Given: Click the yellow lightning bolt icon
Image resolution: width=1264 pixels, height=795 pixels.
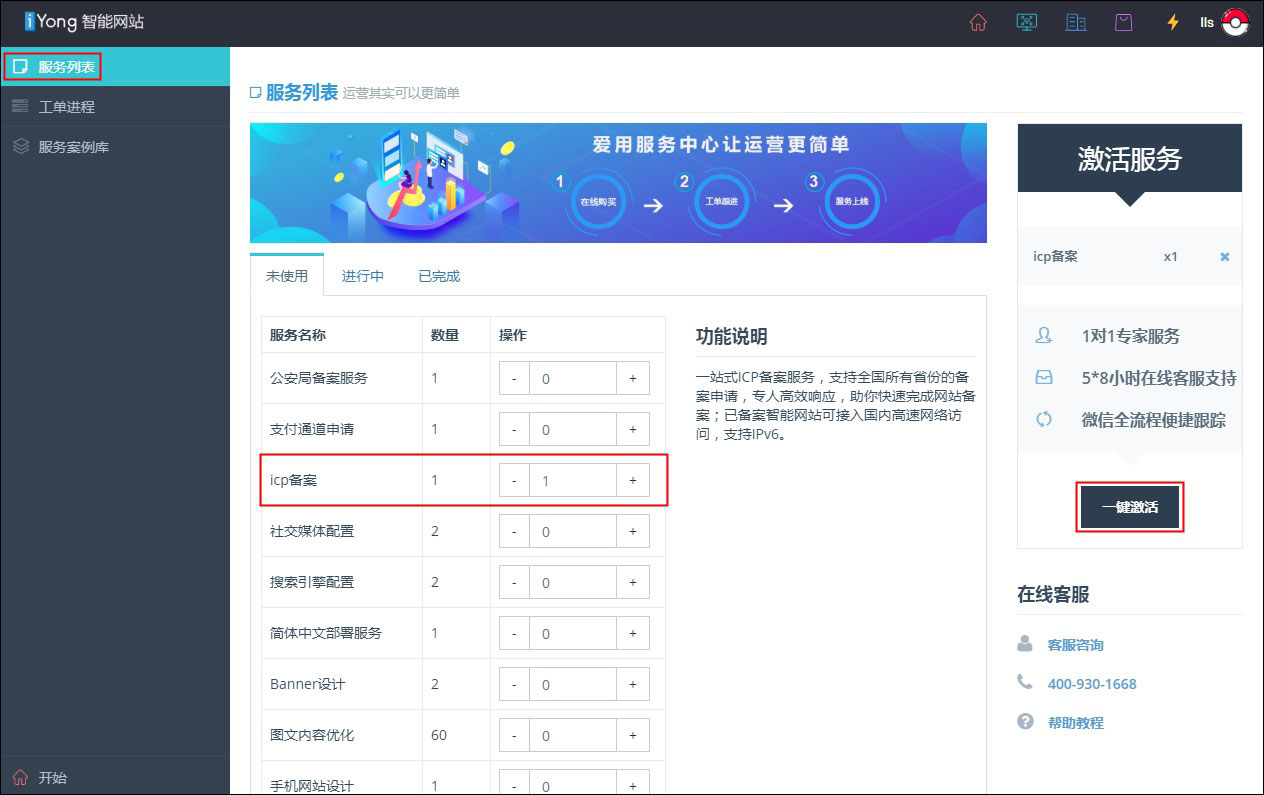Looking at the screenshot, I should click(x=1173, y=22).
